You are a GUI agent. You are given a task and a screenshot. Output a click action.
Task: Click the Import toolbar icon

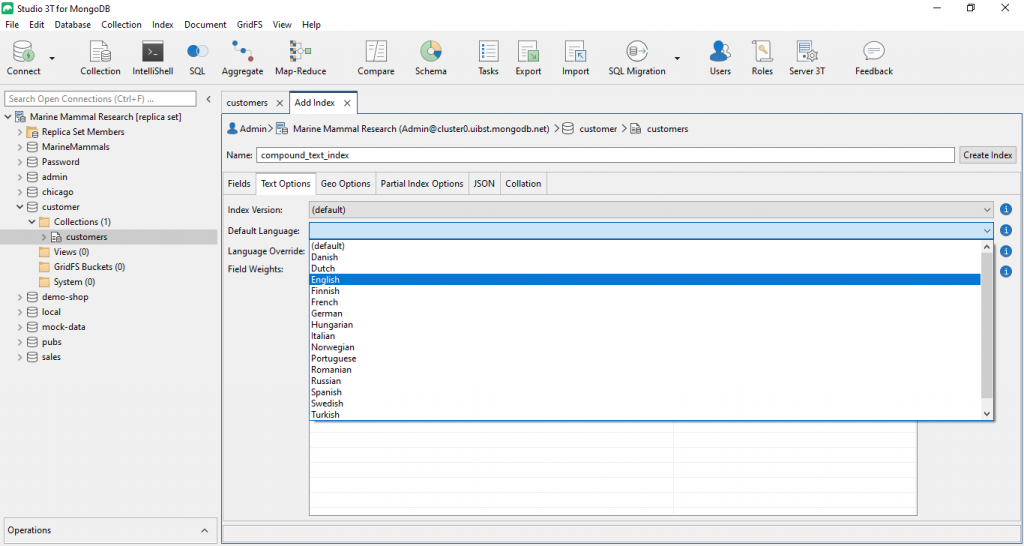575,58
